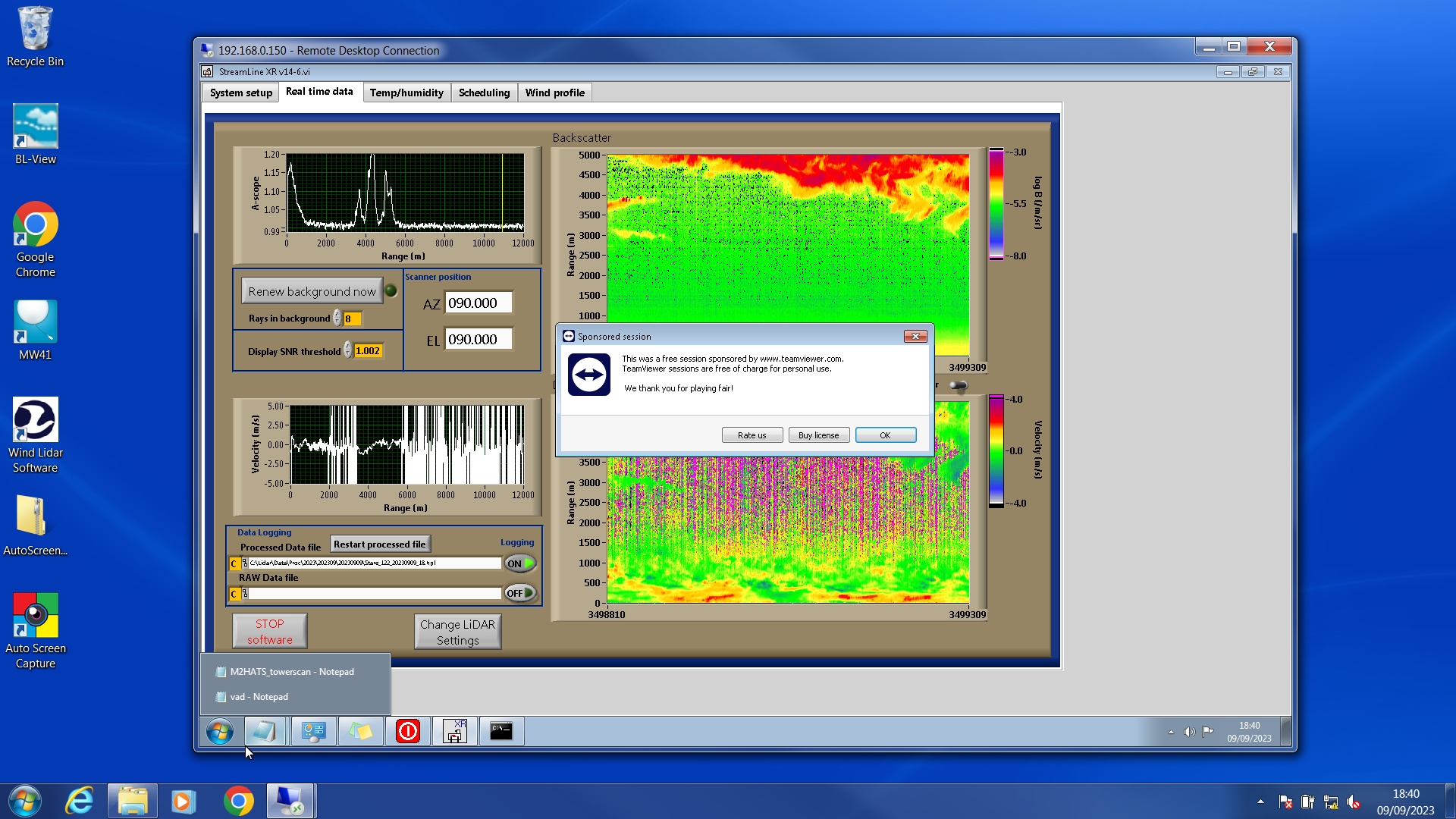Open the red power icon in the remote taskbar
Image resolution: width=1456 pixels, height=819 pixels.
[x=407, y=731]
